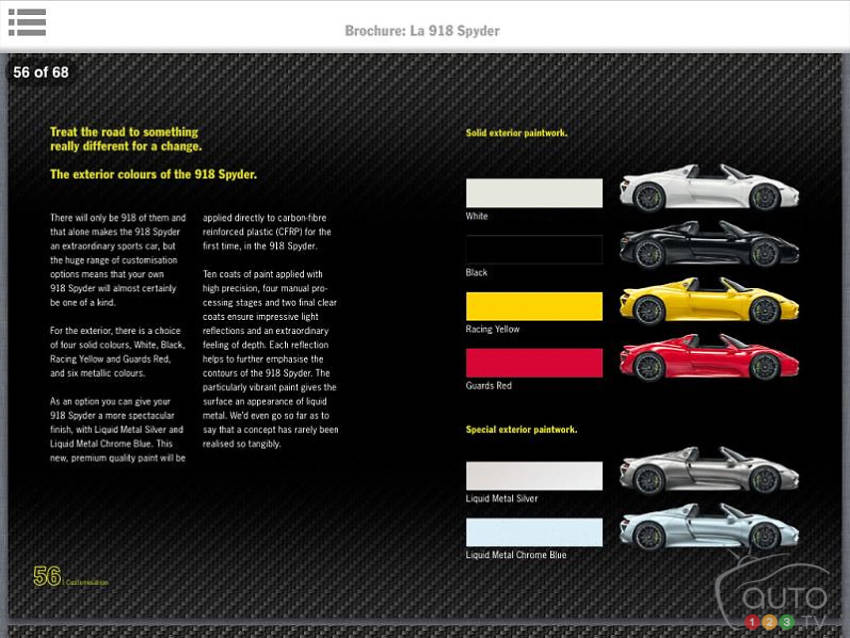Viewport: 850px width, 638px height.
Task: Select the Racing Yellow colour swatch
Action: click(534, 306)
